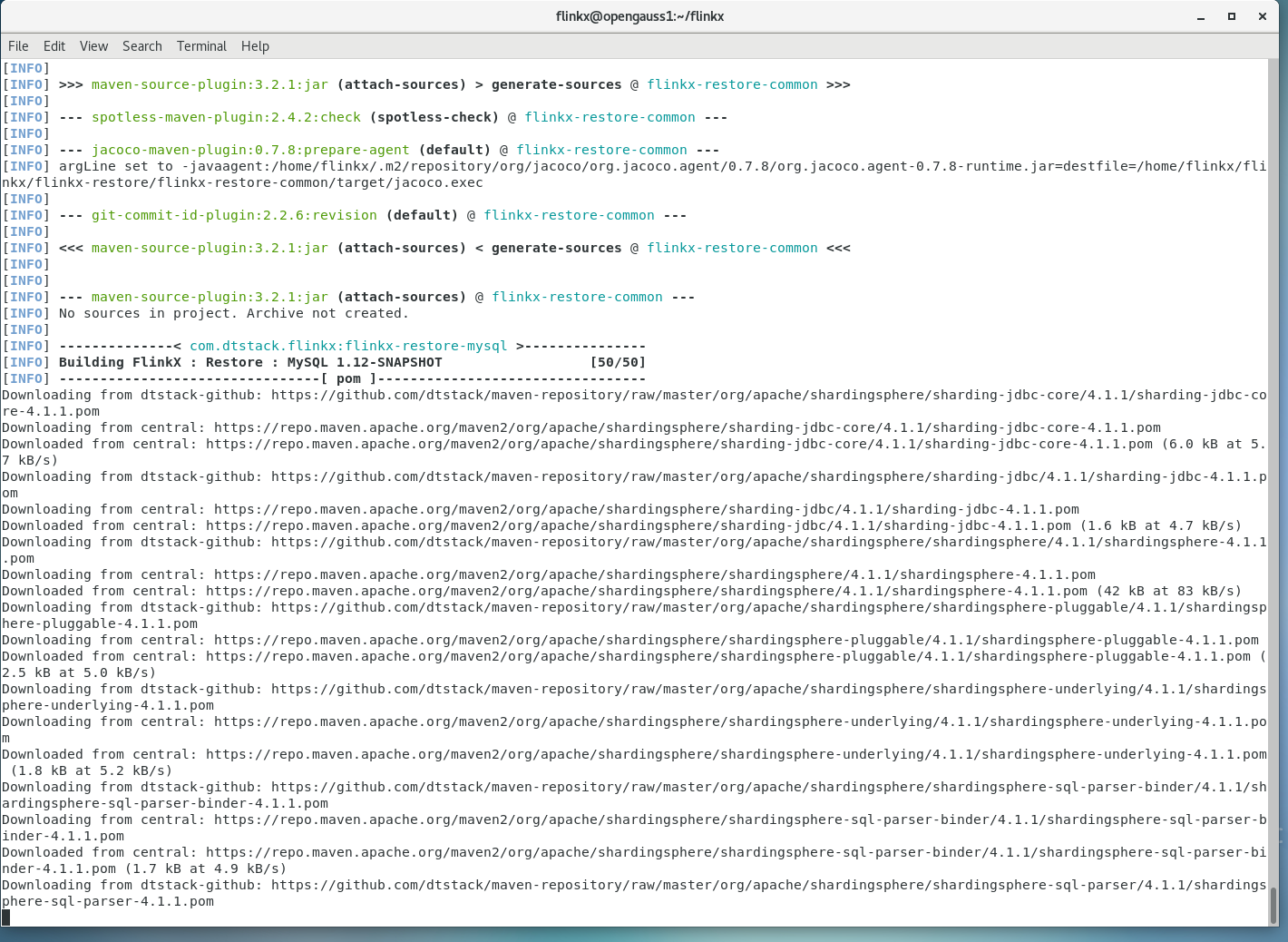1288x942 pixels.
Task: Click the build counter [50/50]
Action: point(618,362)
